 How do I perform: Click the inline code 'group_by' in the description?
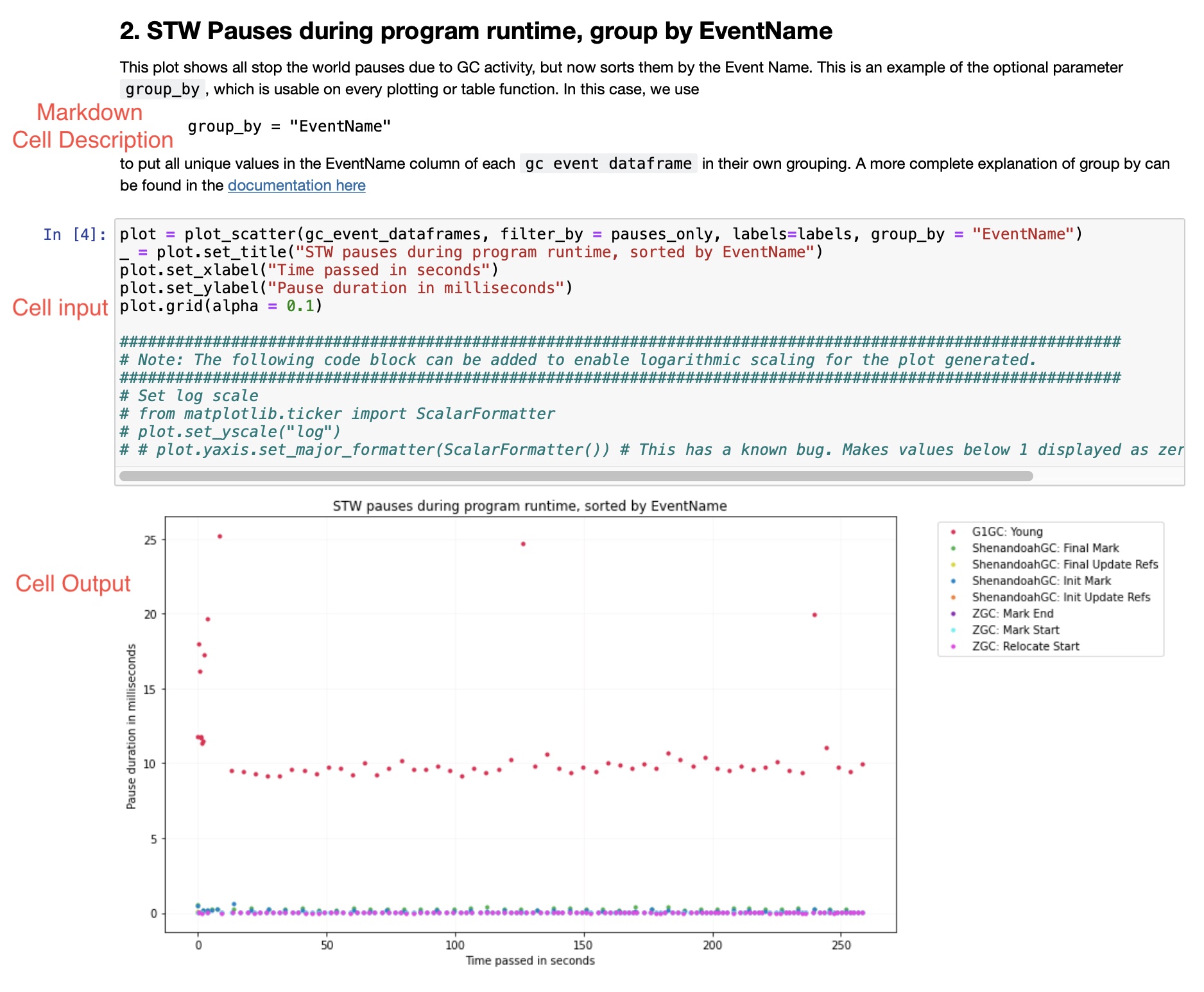point(162,89)
